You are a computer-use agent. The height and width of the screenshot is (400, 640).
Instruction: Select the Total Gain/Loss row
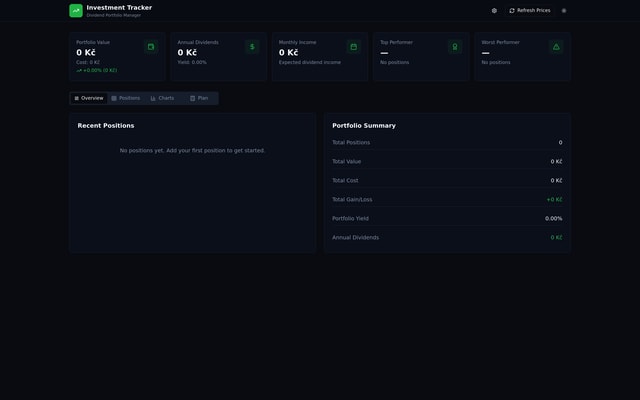click(447, 199)
